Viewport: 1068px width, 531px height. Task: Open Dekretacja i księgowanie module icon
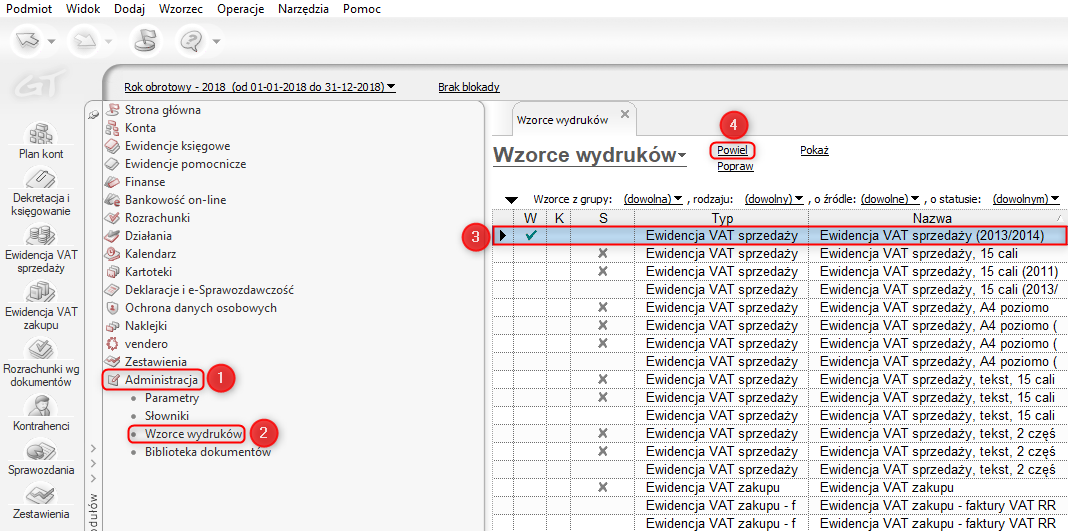41,178
